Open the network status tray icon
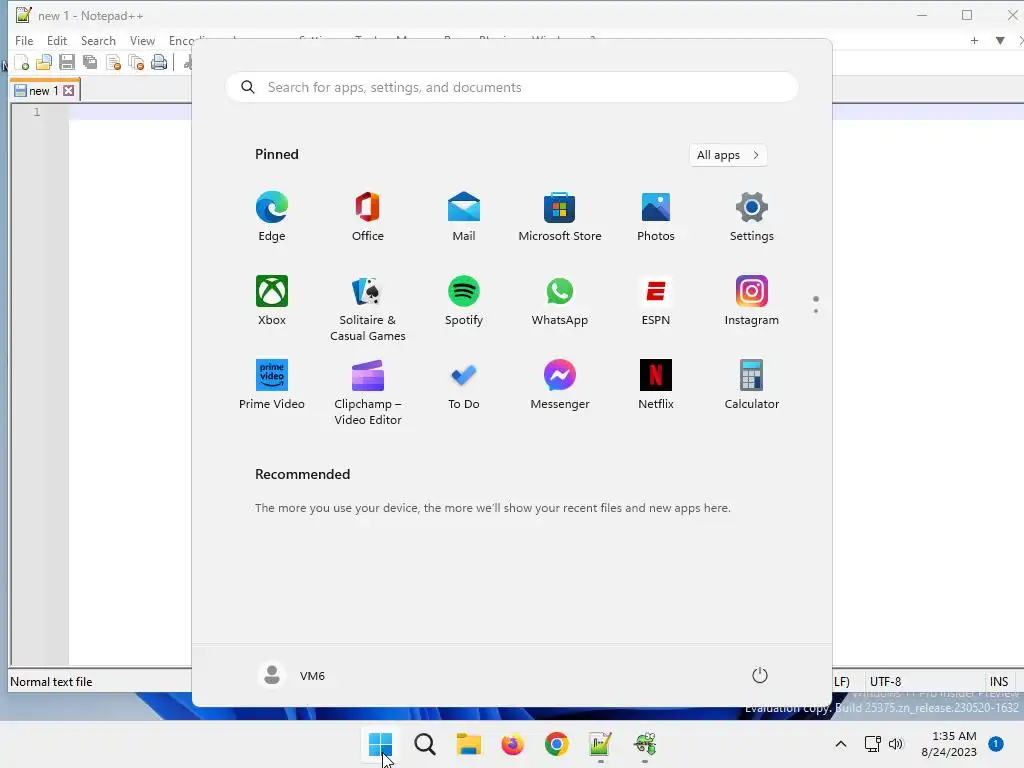1024x768 pixels. [x=872, y=744]
